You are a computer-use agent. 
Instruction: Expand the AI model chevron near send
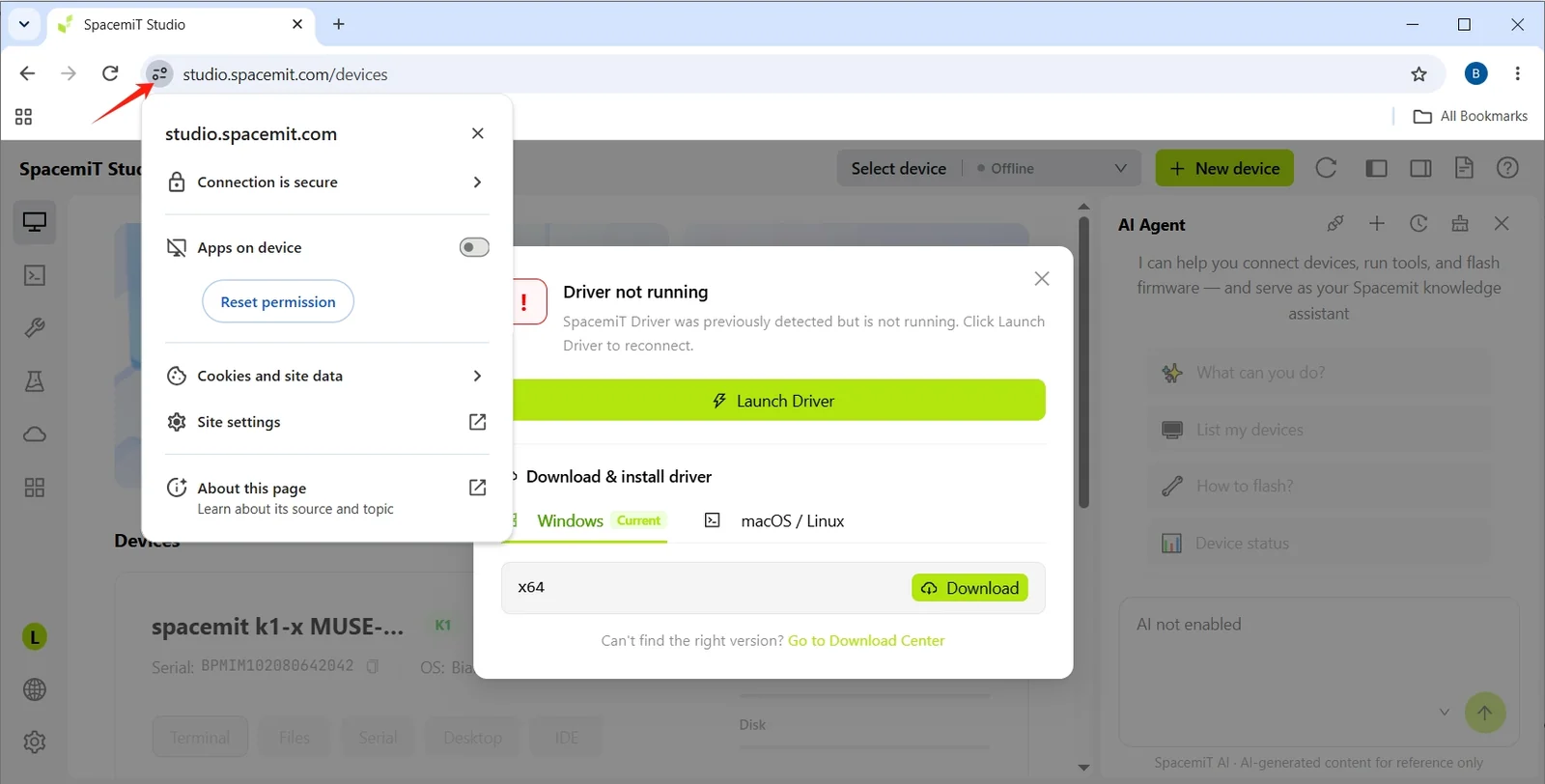click(x=1445, y=713)
